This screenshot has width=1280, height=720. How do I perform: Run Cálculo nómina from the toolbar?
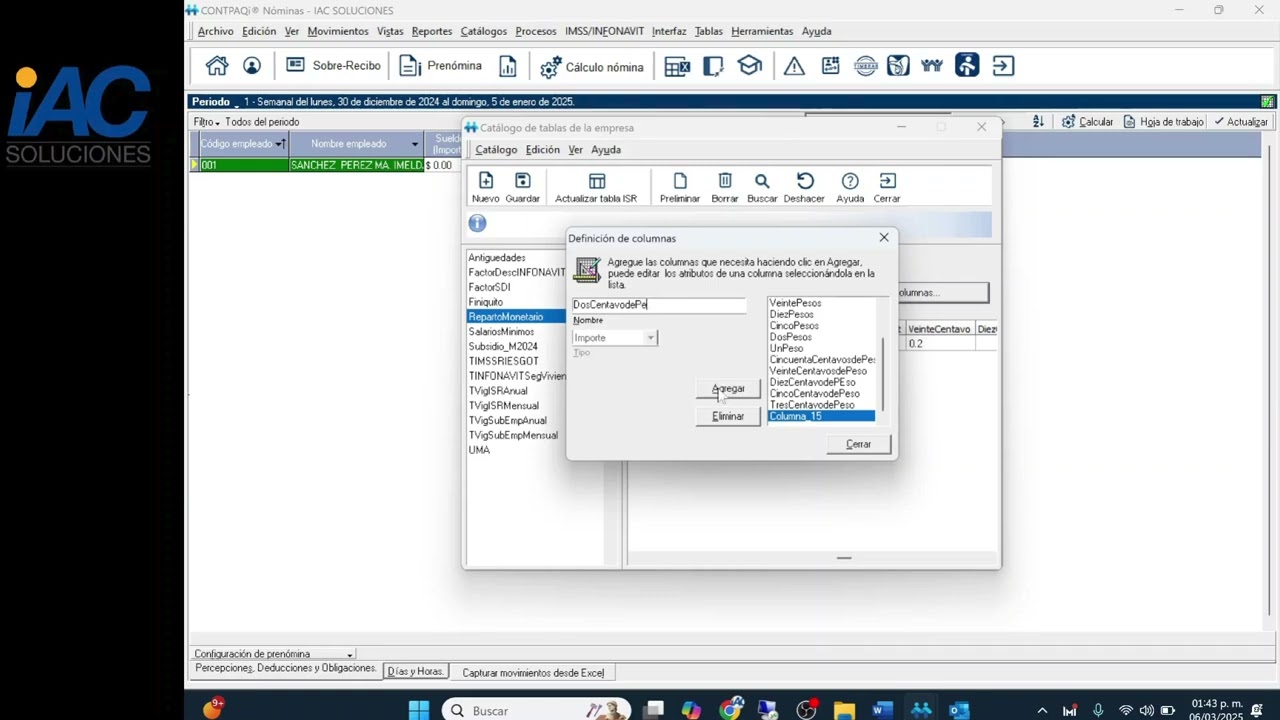pyautogui.click(x=592, y=67)
